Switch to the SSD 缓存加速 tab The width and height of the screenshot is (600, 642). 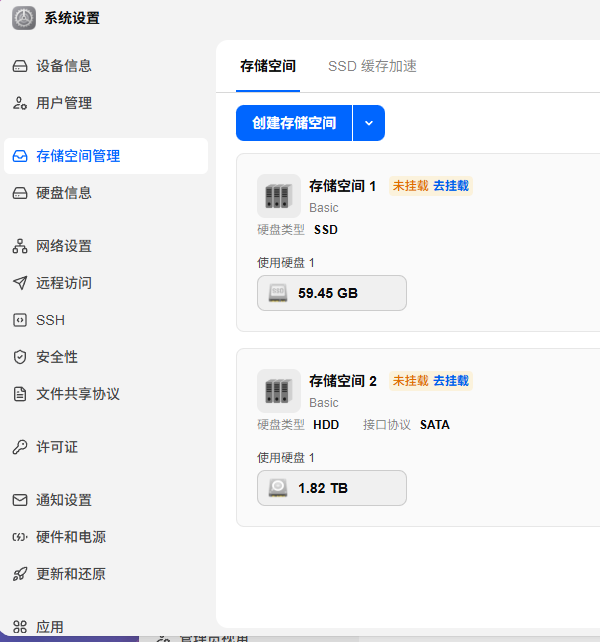coord(372,66)
